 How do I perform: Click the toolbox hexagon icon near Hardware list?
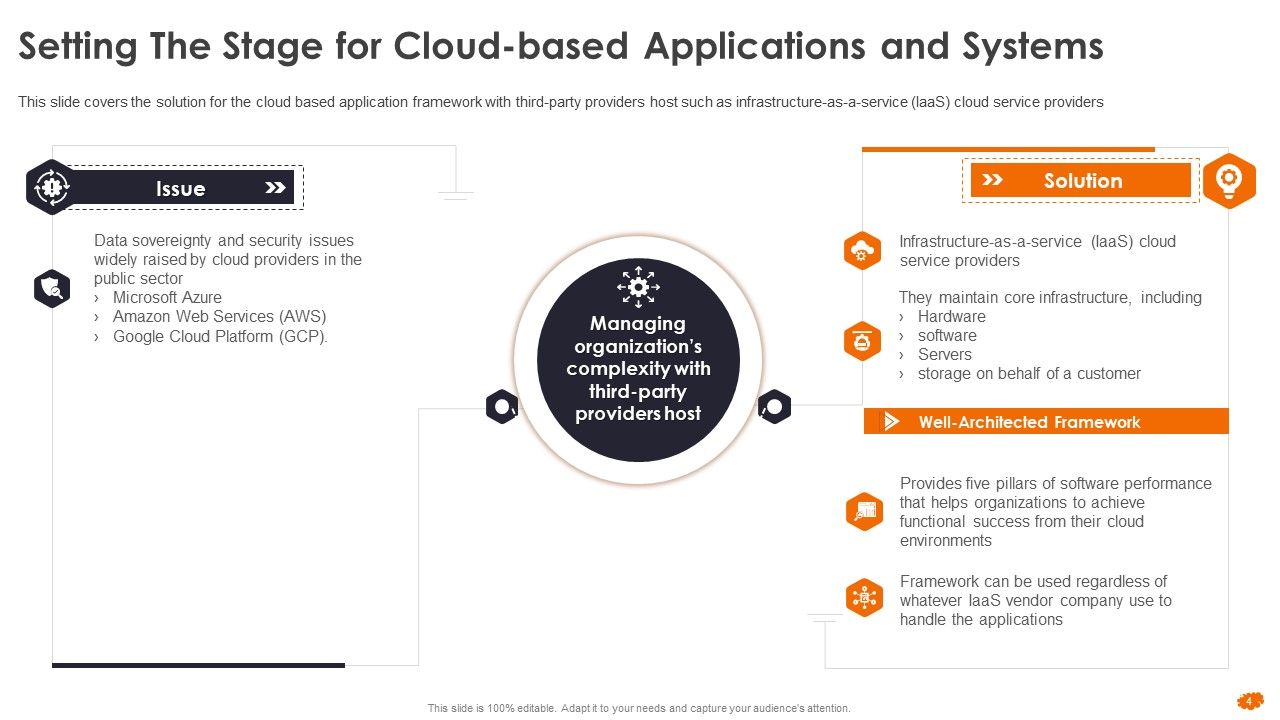862,341
